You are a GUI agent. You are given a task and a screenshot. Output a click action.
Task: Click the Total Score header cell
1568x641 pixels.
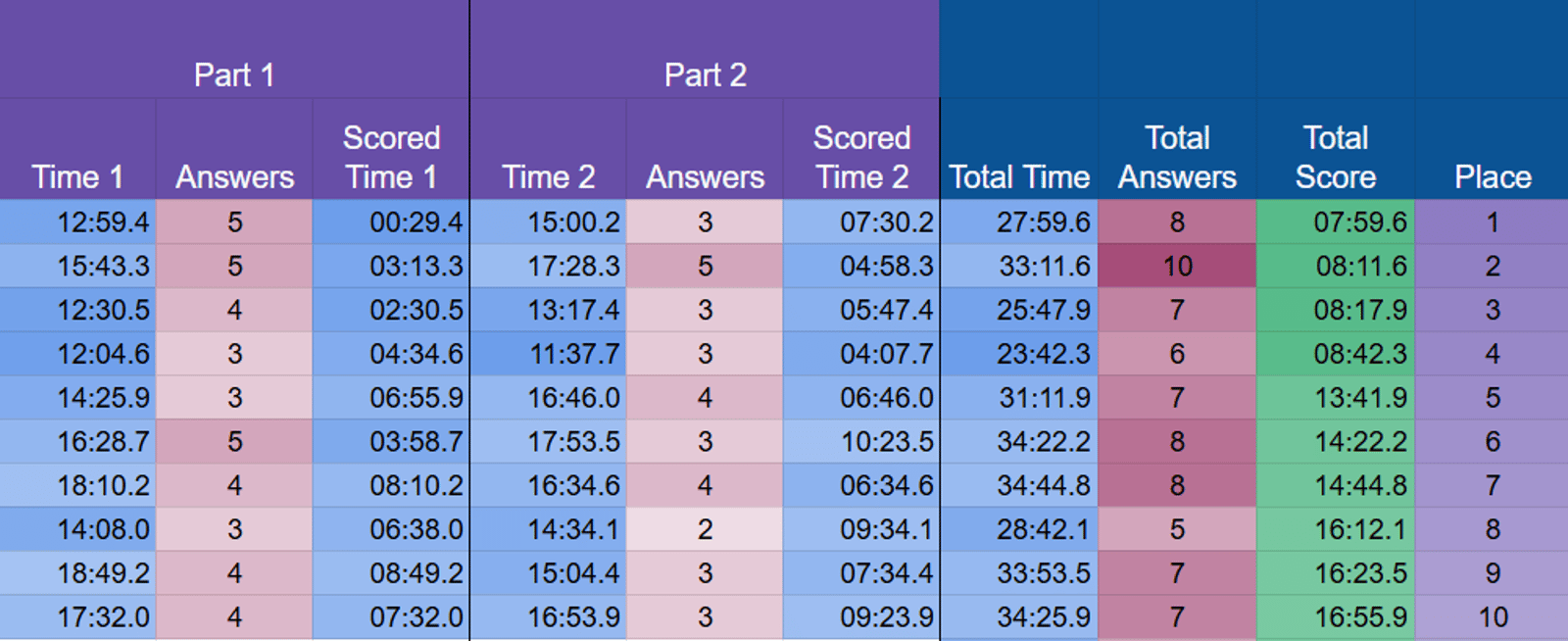(1336, 157)
